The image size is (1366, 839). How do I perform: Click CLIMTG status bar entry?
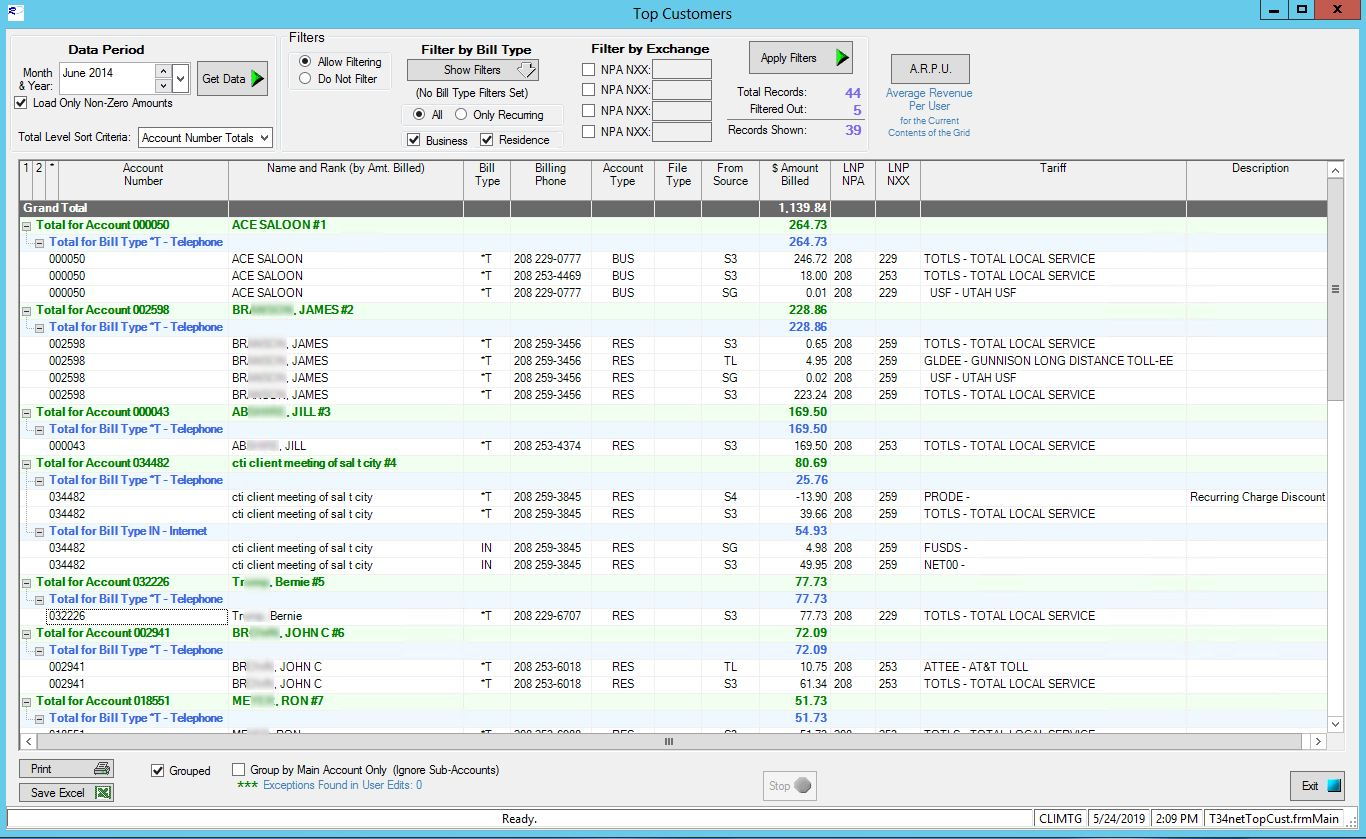[x=1058, y=818]
